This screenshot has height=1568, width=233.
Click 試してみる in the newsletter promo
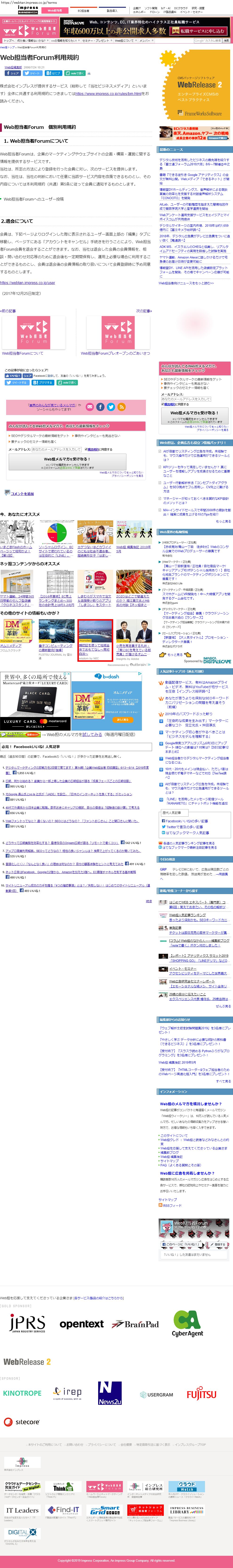[92, 735]
